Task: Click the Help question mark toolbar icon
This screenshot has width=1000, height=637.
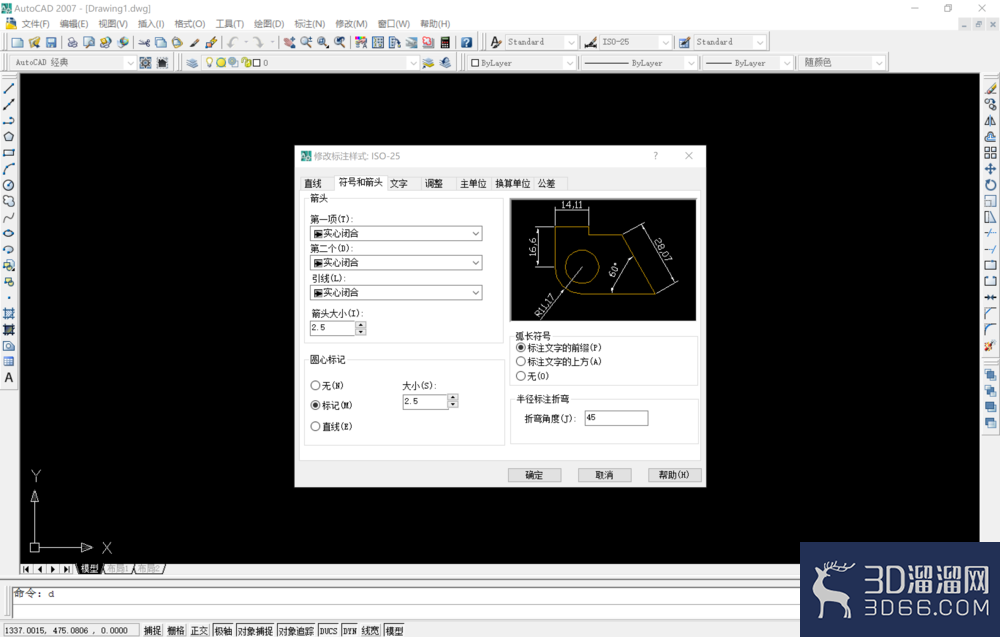Action: (467, 42)
